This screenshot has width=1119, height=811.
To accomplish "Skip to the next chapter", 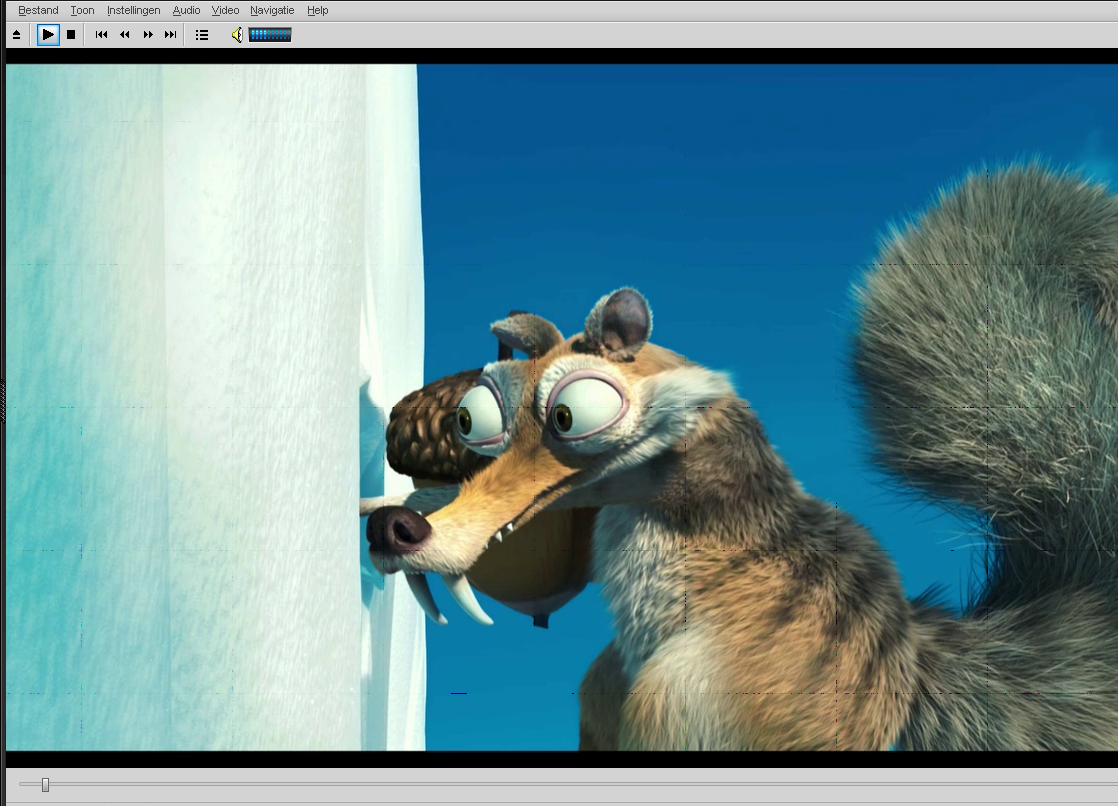I will [171, 34].
